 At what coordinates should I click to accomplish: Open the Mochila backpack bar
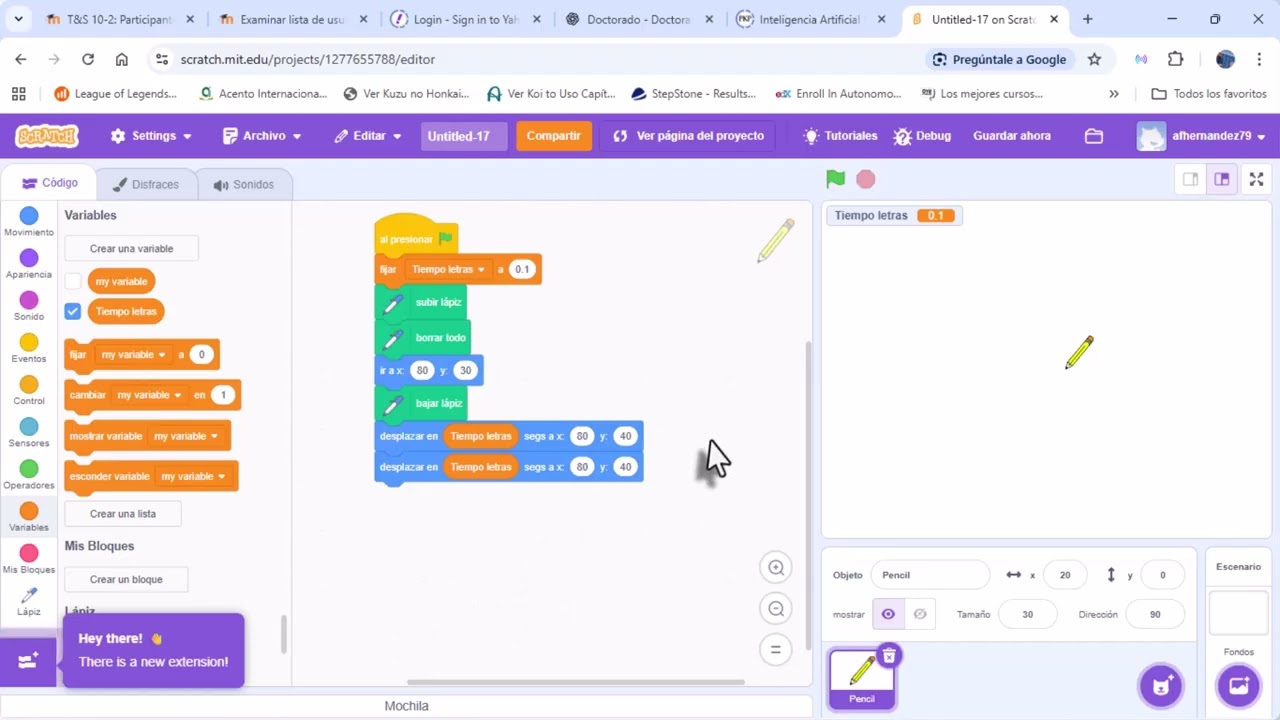pyautogui.click(x=406, y=705)
